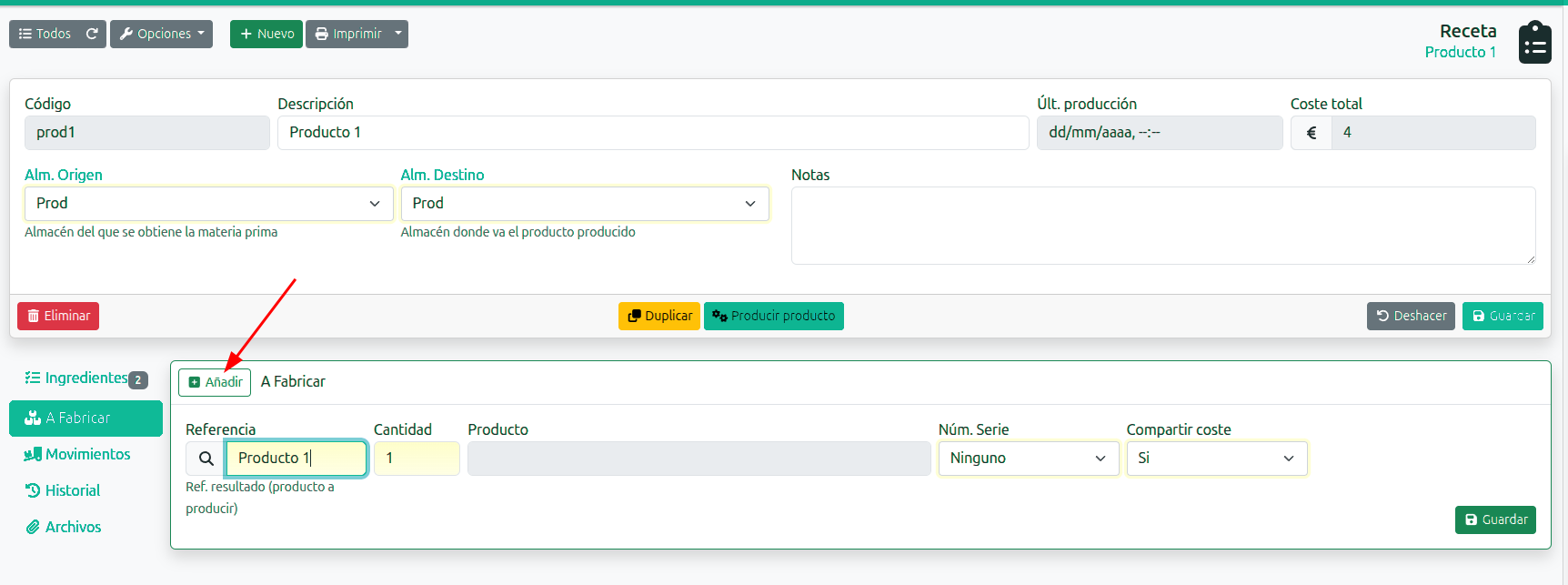Image resolution: width=1568 pixels, height=585 pixels.
Task: Open the Movimientos tab
Action: tap(85, 454)
